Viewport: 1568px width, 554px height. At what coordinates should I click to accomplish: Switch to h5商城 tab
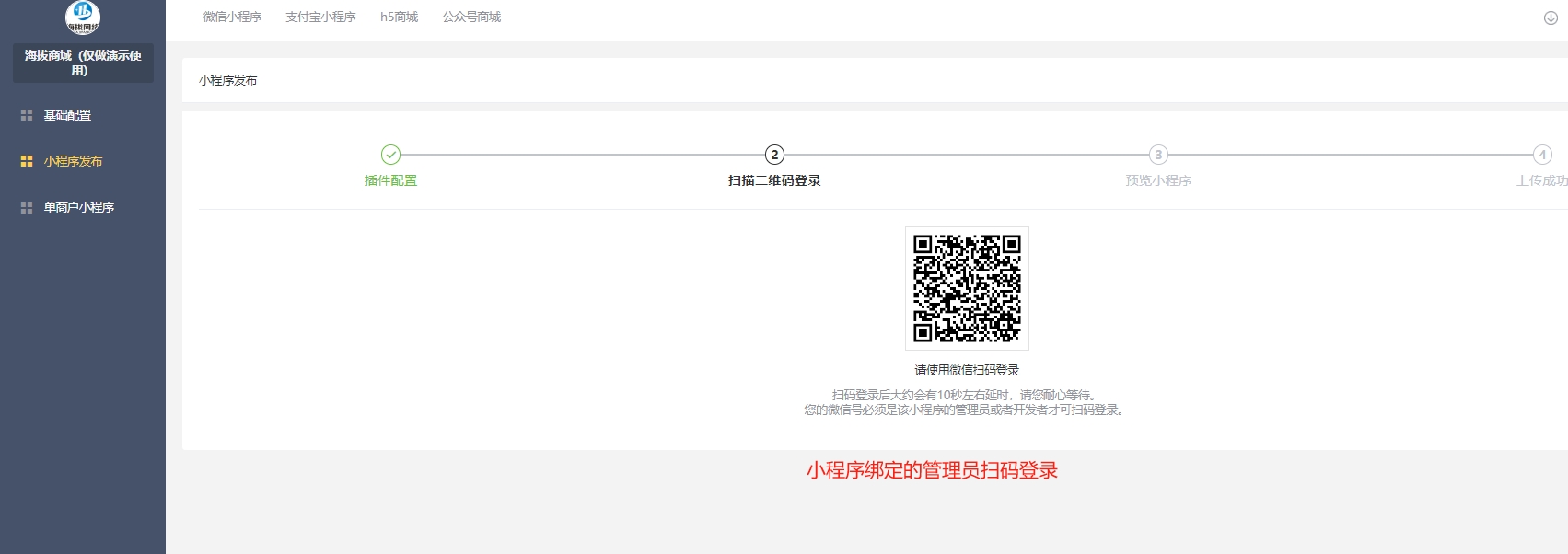(399, 17)
